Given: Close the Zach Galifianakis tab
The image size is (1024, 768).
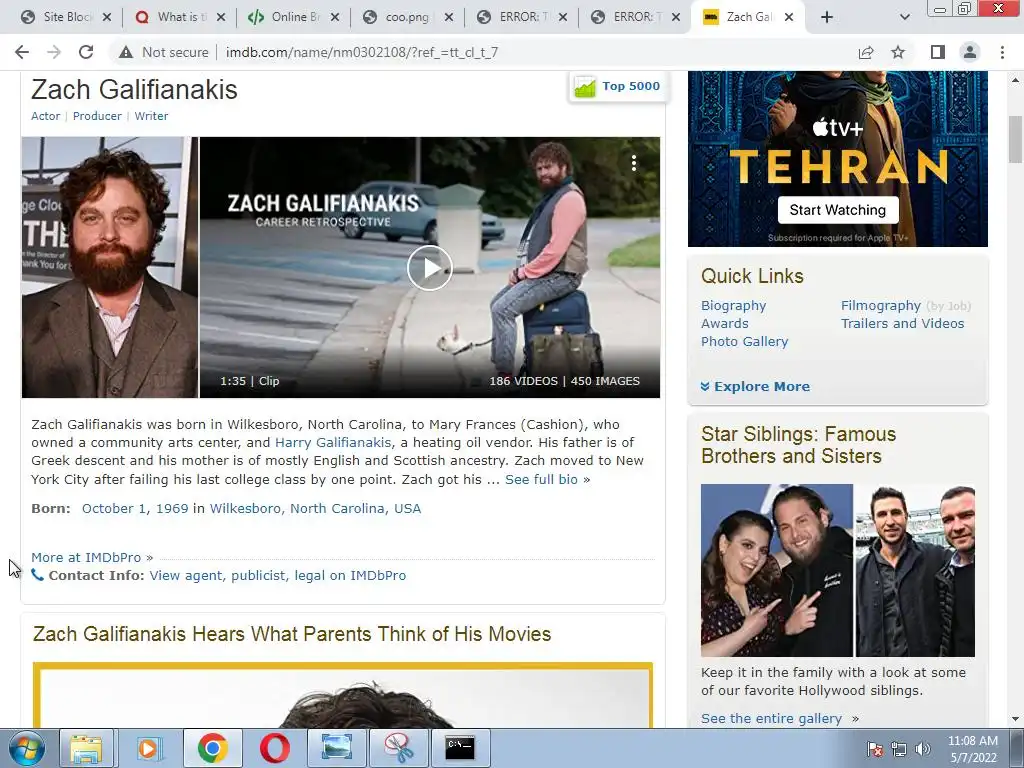Looking at the screenshot, I should tap(789, 17).
